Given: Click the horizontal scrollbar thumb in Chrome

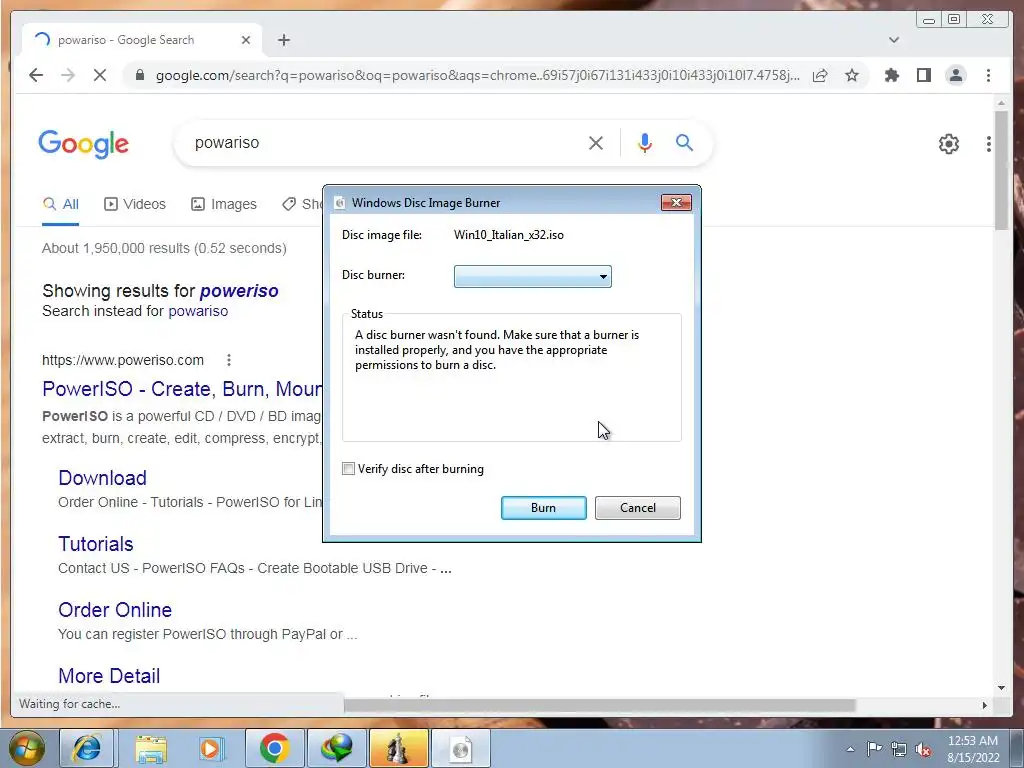Looking at the screenshot, I should point(600,705).
